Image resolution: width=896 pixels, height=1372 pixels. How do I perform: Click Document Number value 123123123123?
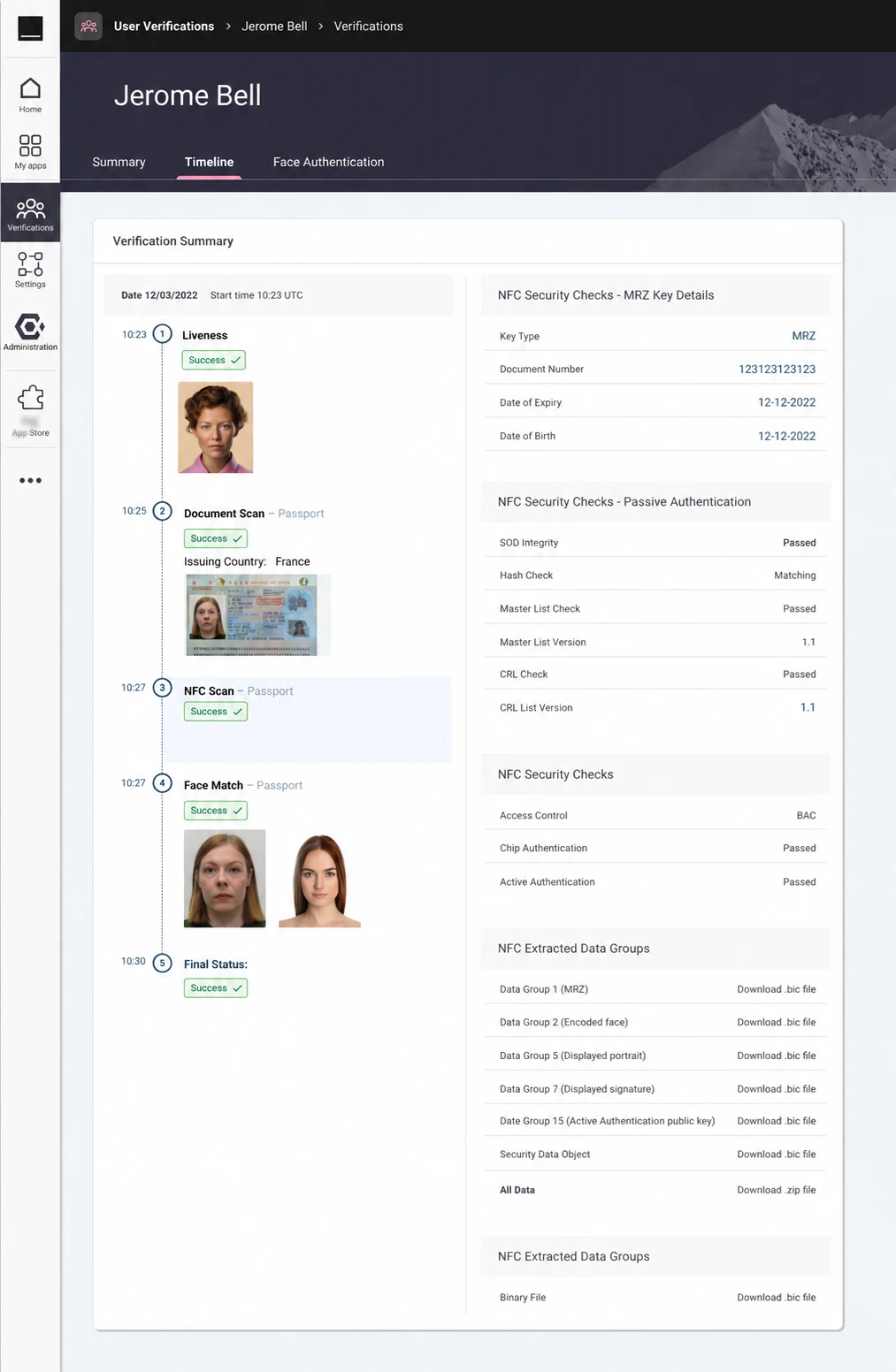[x=777, y=369]
